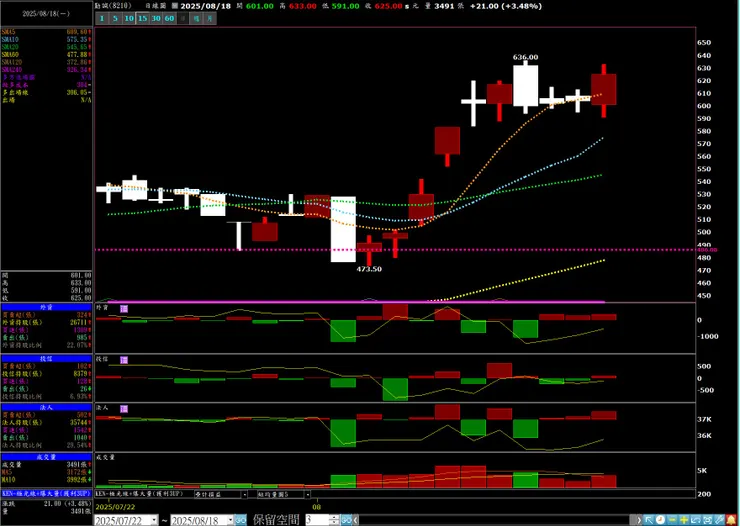
Task: Click the blue 外資 panel header
Action: click(x=46, y=307)
